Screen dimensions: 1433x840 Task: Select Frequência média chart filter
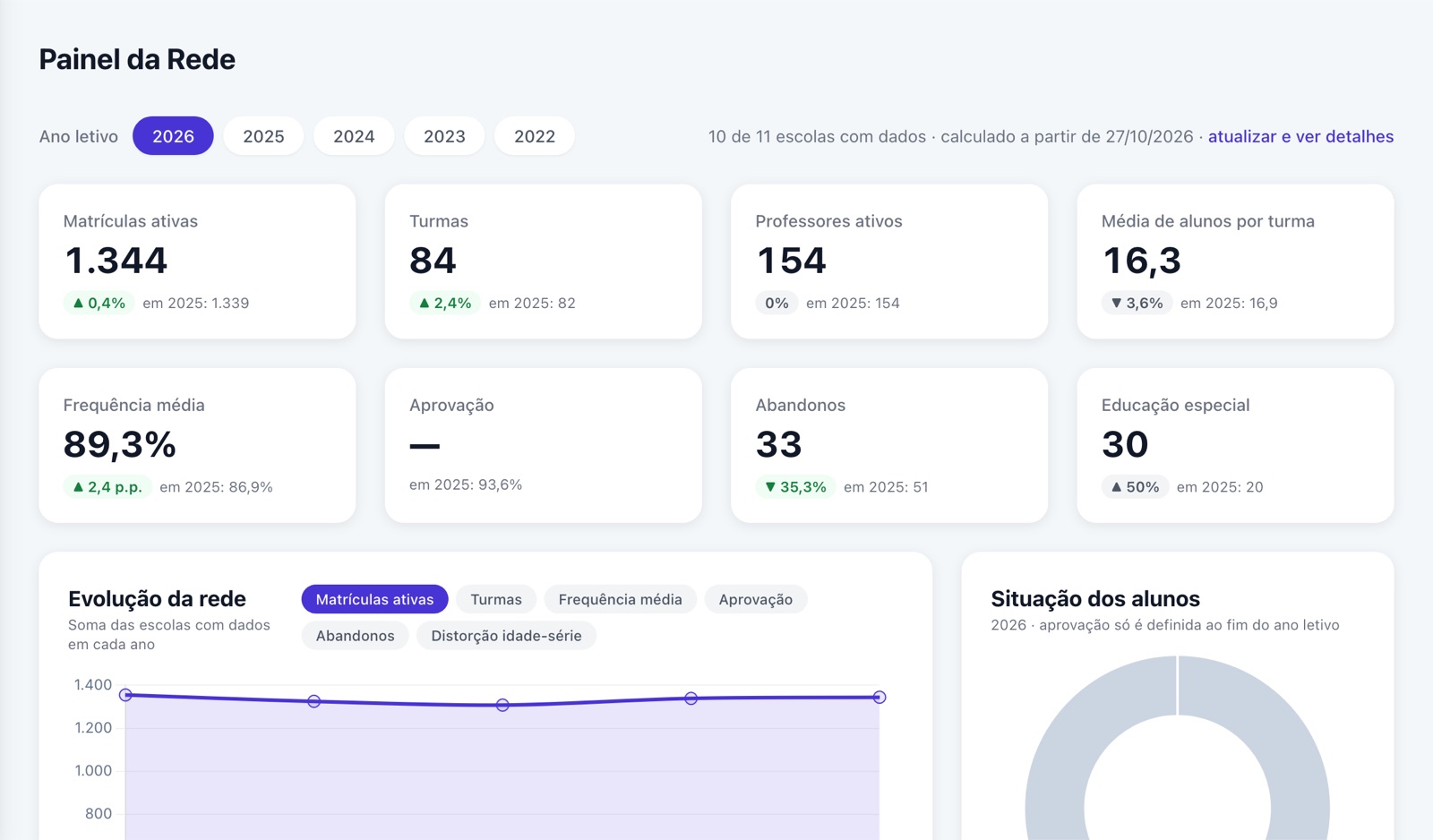(620, 599)
